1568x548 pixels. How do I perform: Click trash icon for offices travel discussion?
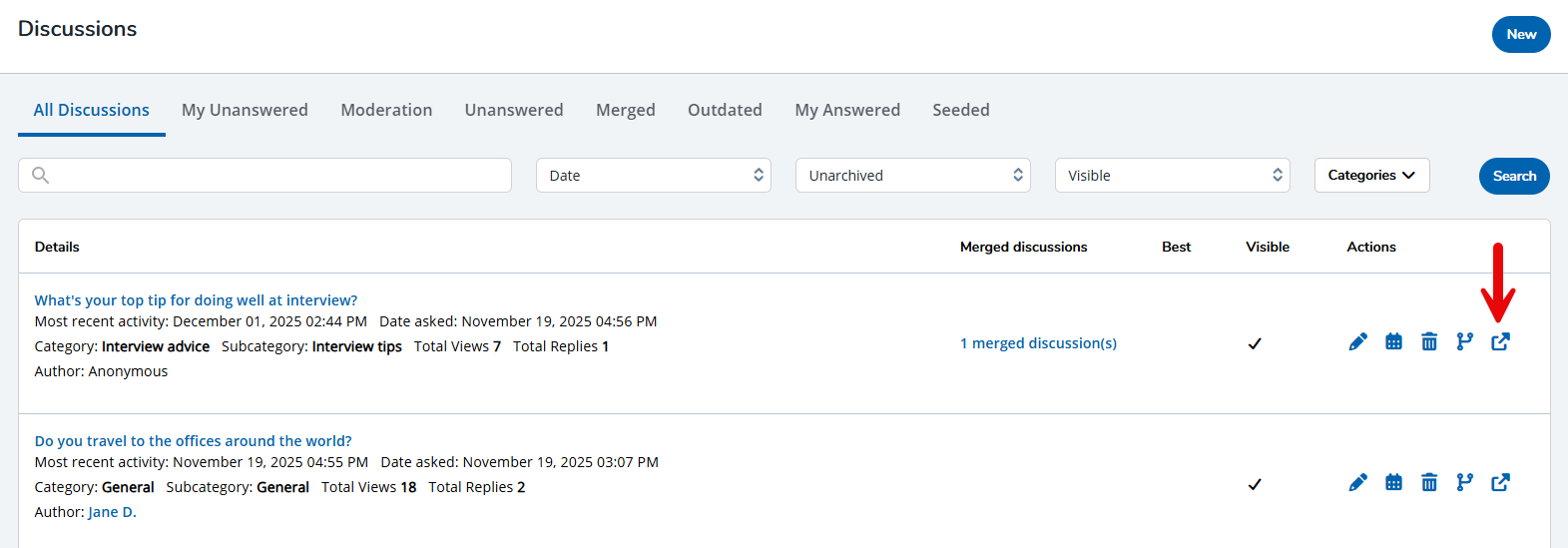[1429, 483]
